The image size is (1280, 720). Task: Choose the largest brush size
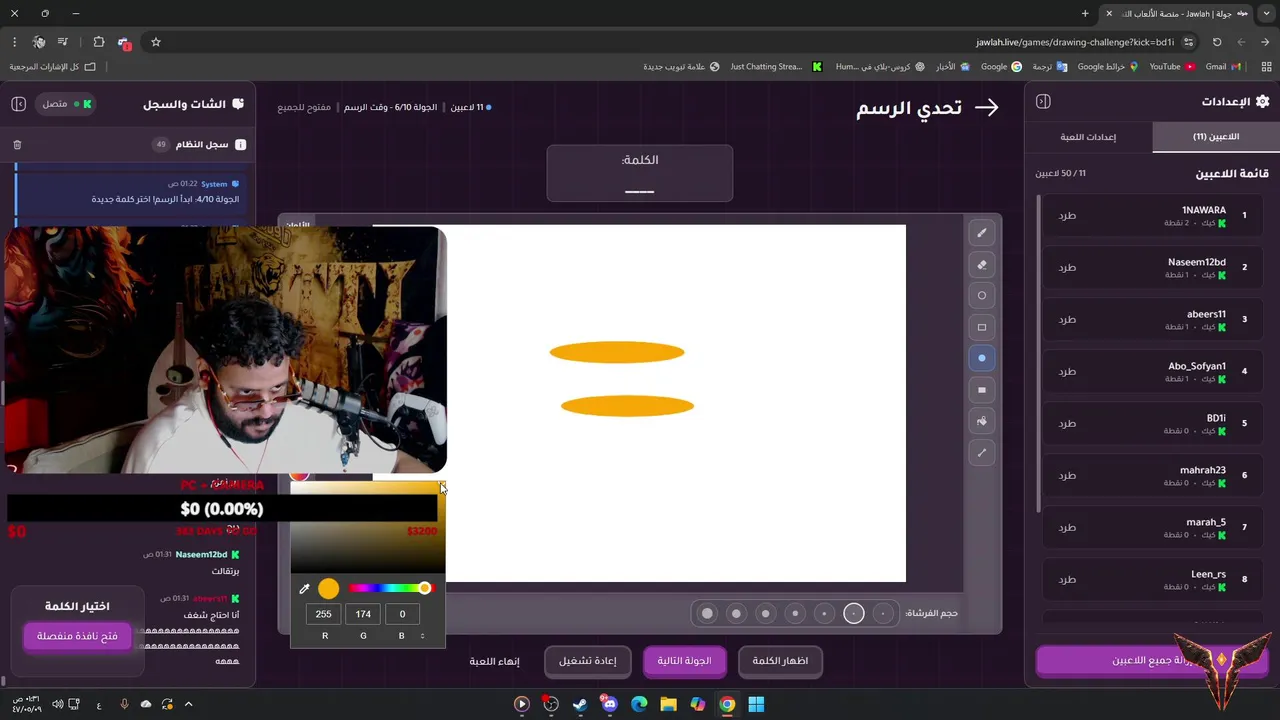point(708,613)
